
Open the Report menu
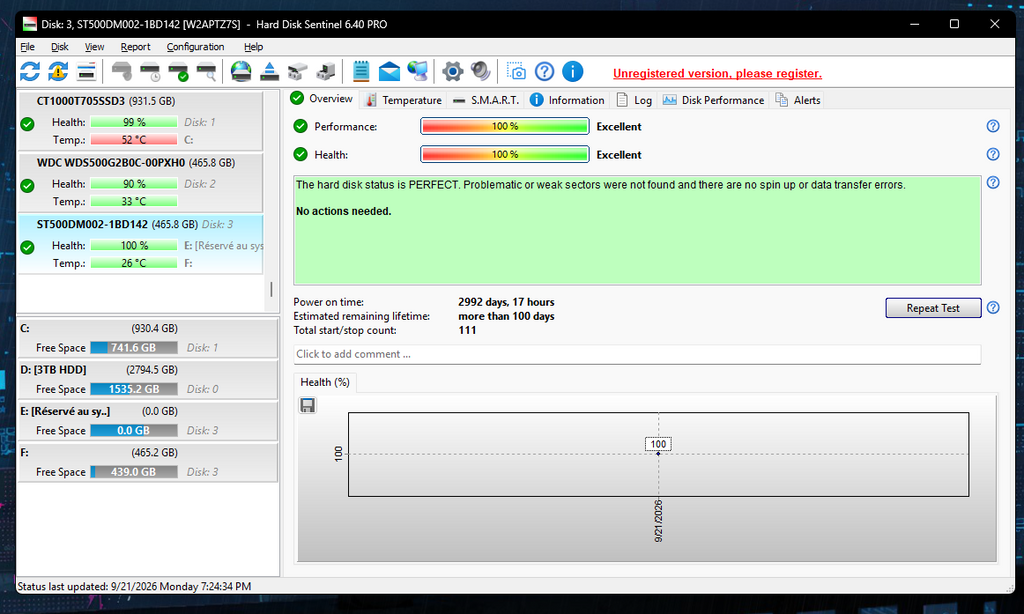(135, 47)
